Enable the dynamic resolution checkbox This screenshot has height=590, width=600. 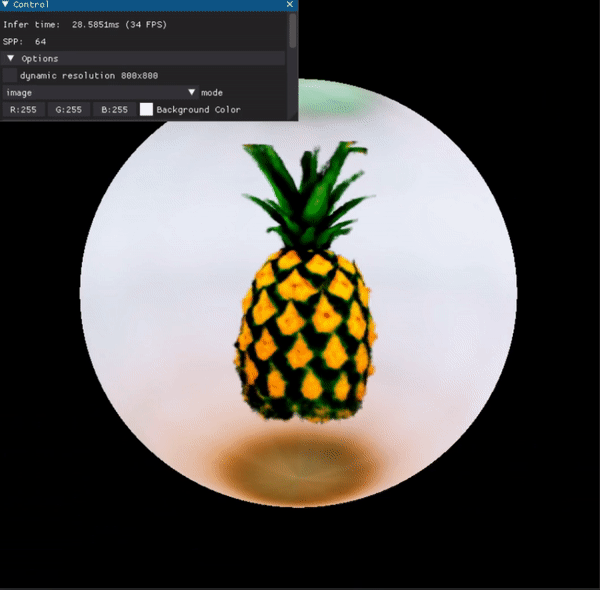tap(10, 75)
